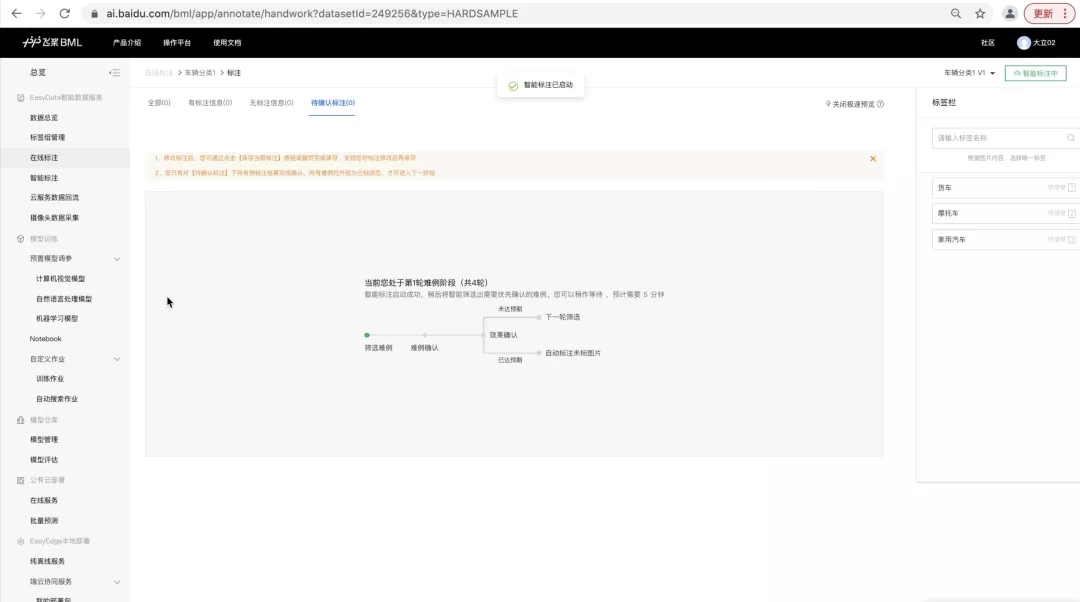This screenshot has width=1080, height=602.
Task: Click the padlock site info icon
Action: [x=94, y=14]
